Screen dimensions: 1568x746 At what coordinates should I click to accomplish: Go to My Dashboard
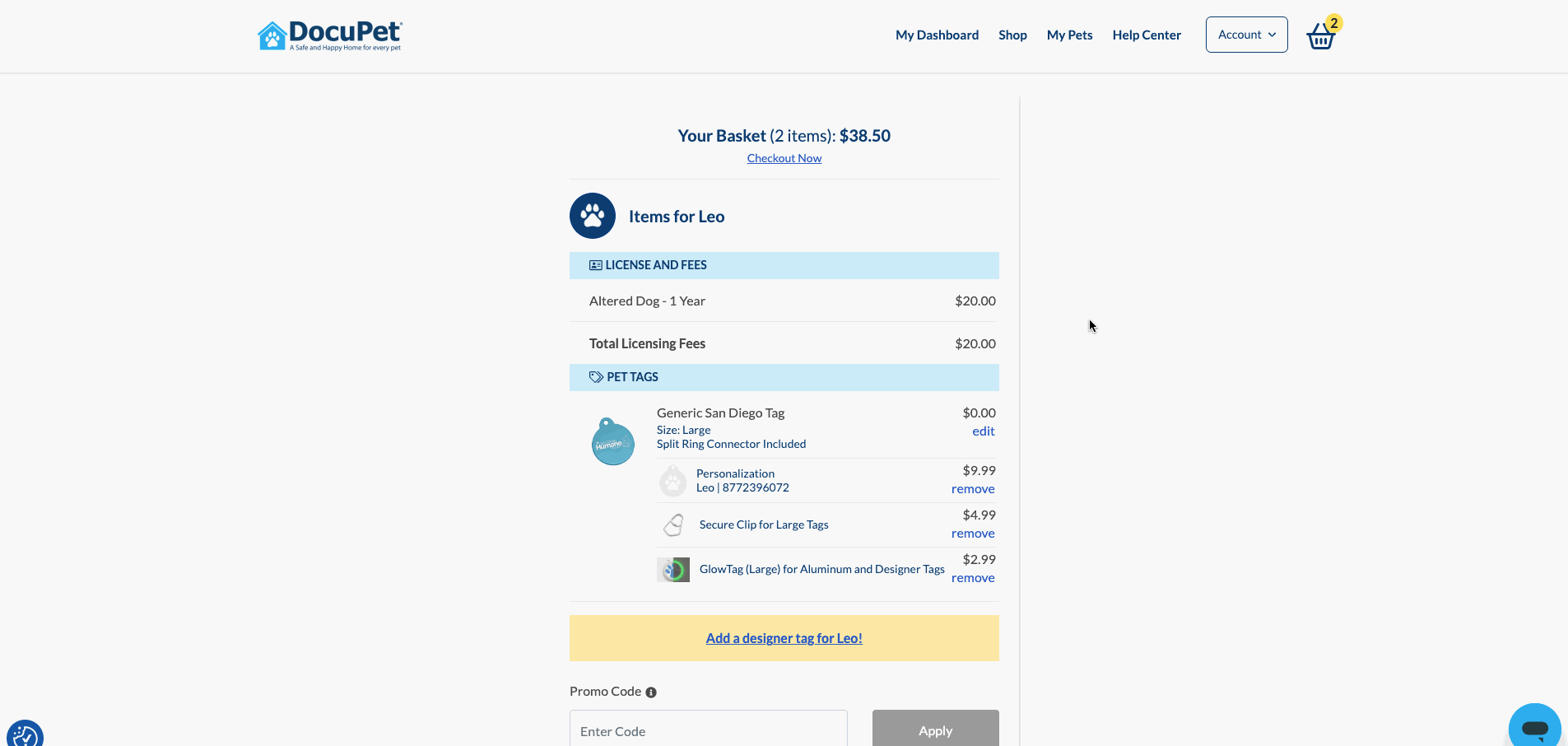(938, 35)
